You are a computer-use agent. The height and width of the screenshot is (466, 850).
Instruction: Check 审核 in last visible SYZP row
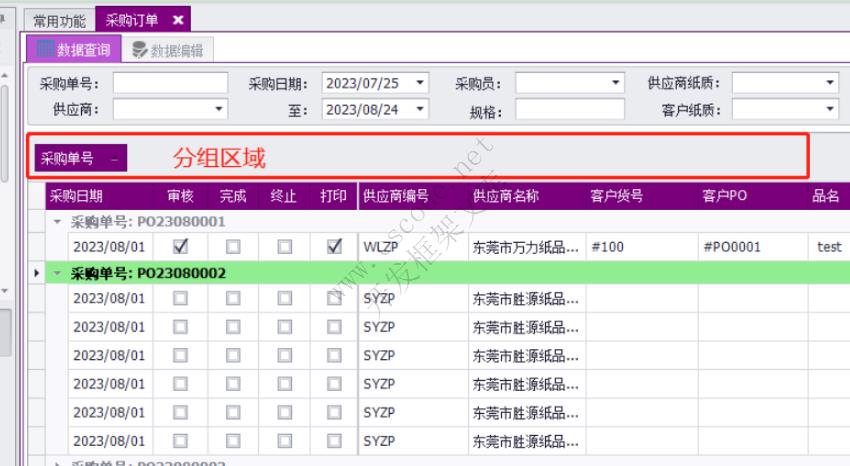(181, 441)
